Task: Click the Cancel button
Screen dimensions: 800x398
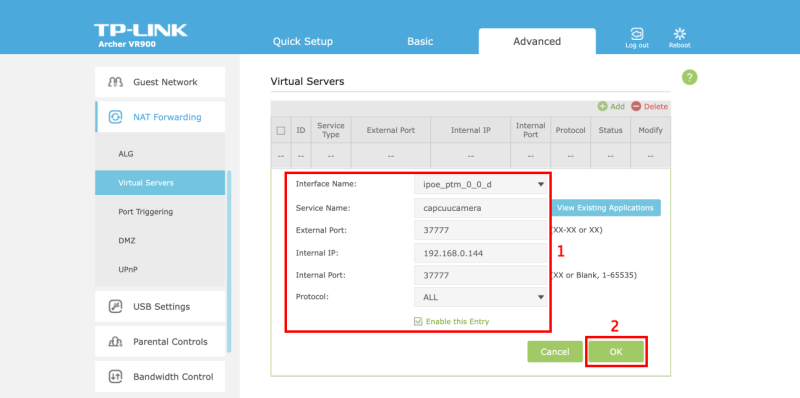Action: click(x=555, y=352)
